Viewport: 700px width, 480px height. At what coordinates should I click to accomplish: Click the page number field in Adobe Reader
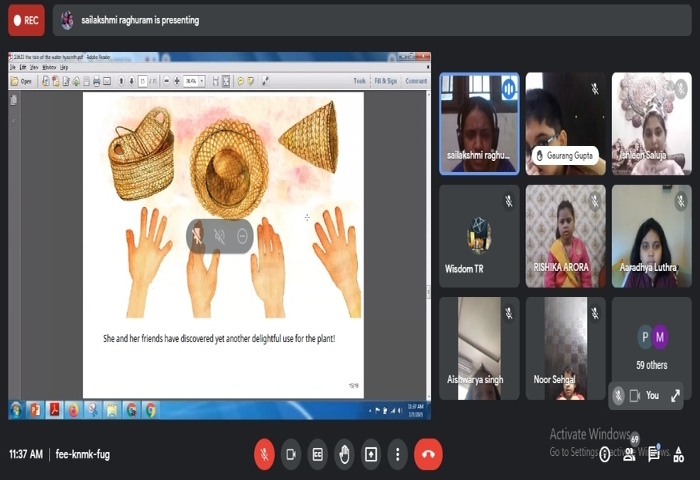coord(143,81)
